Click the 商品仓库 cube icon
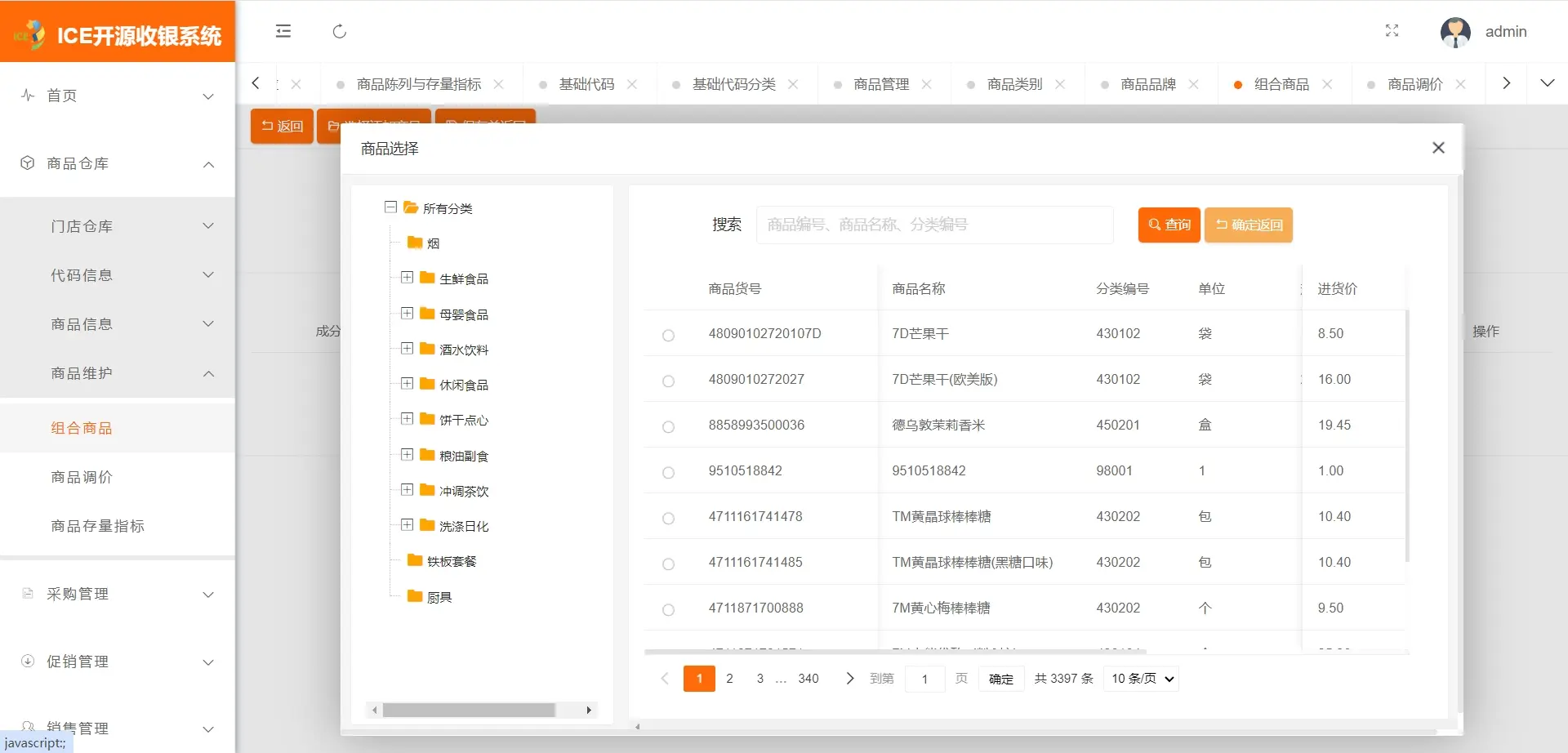This screenshot has width=1568, height=753. [x=28, y=163]
